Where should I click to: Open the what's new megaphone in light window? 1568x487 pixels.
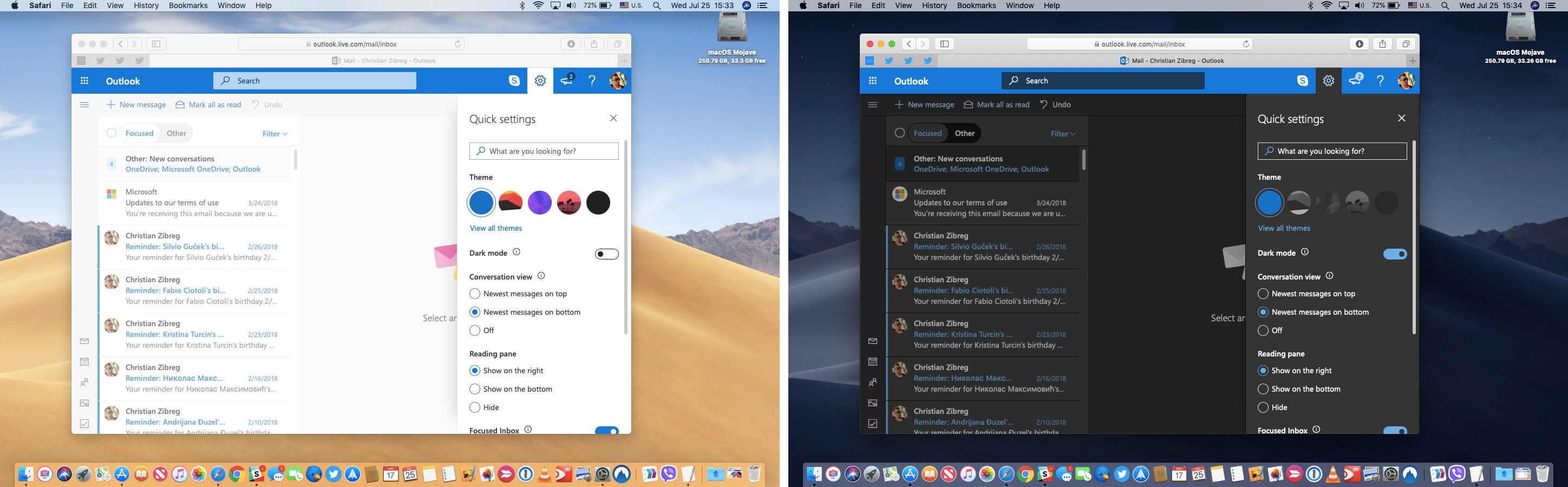click(567, 80)
